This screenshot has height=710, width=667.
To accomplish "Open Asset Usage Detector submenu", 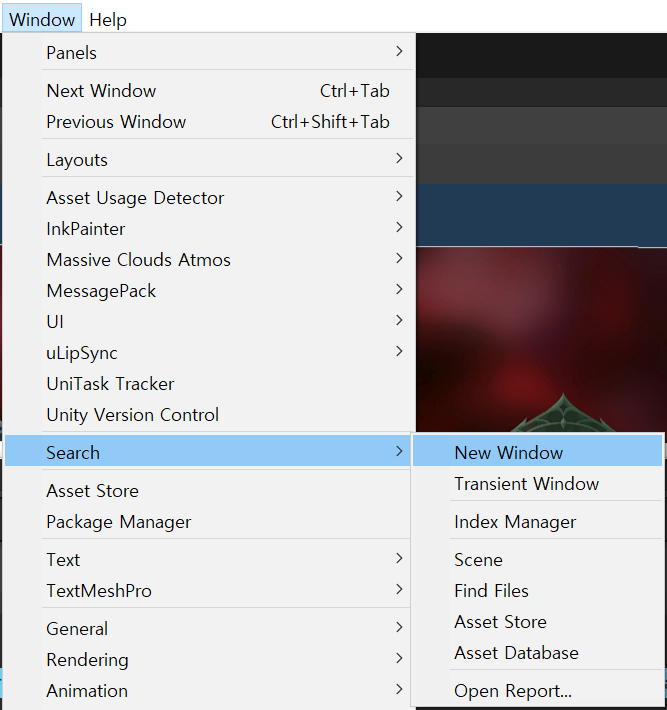I will coord(210,198).
